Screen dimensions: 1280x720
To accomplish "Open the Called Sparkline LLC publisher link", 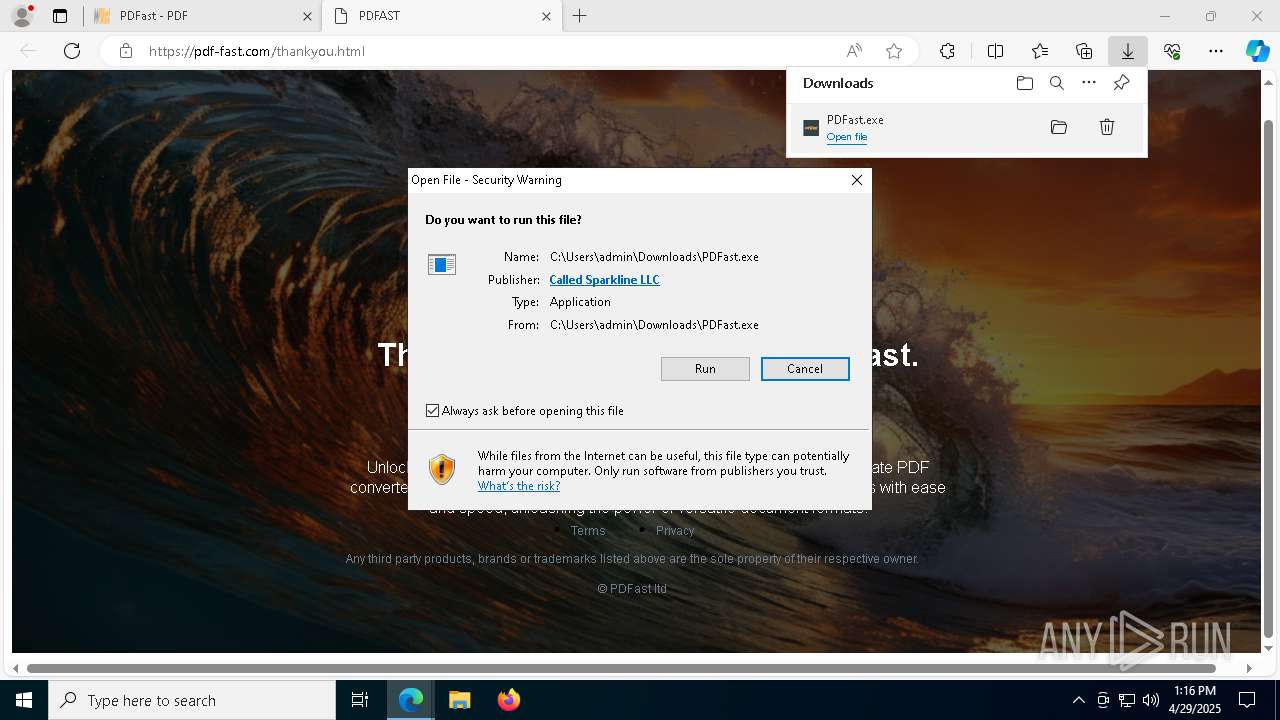I will (x=604, y=280).
